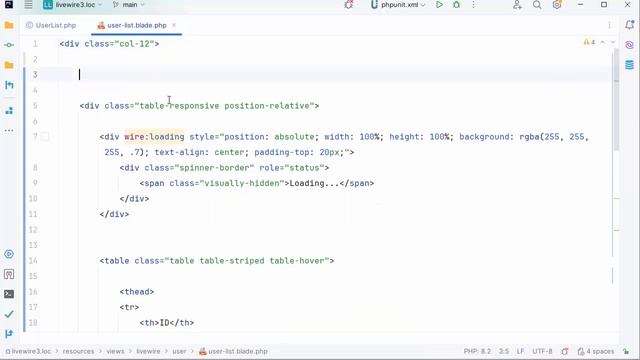Open the main git branch dropdown
This screenshot has width=640, height=360.
coord(129,5)
